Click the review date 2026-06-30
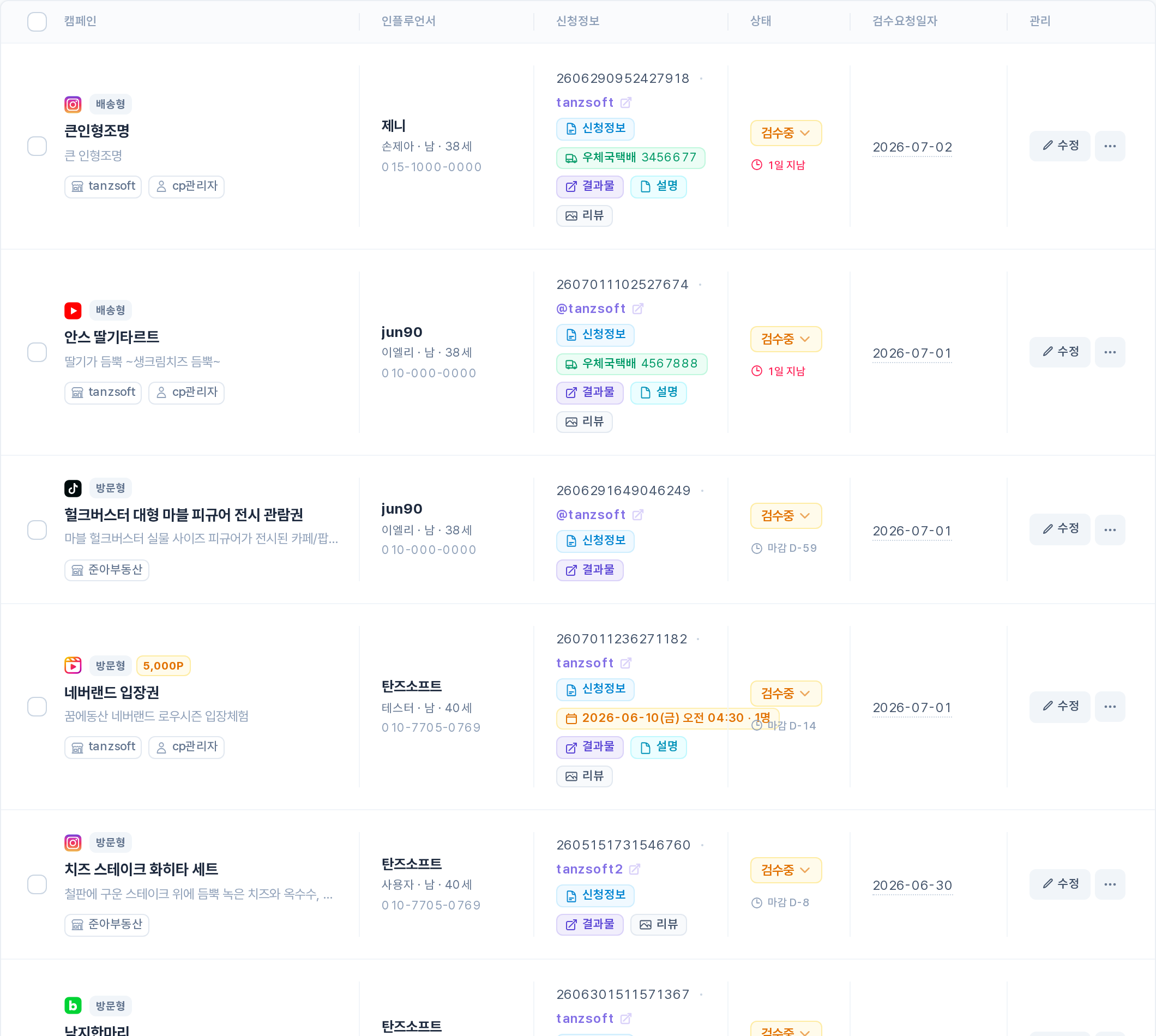 [x=912, y=886]
